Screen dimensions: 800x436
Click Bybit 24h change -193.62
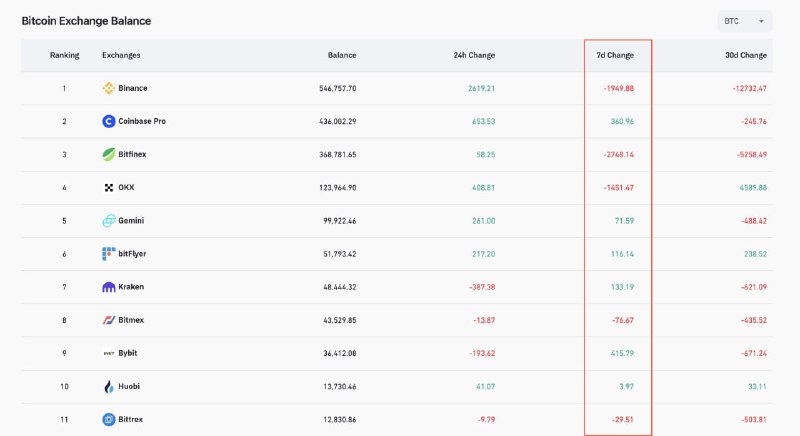[x=482, y=353]
